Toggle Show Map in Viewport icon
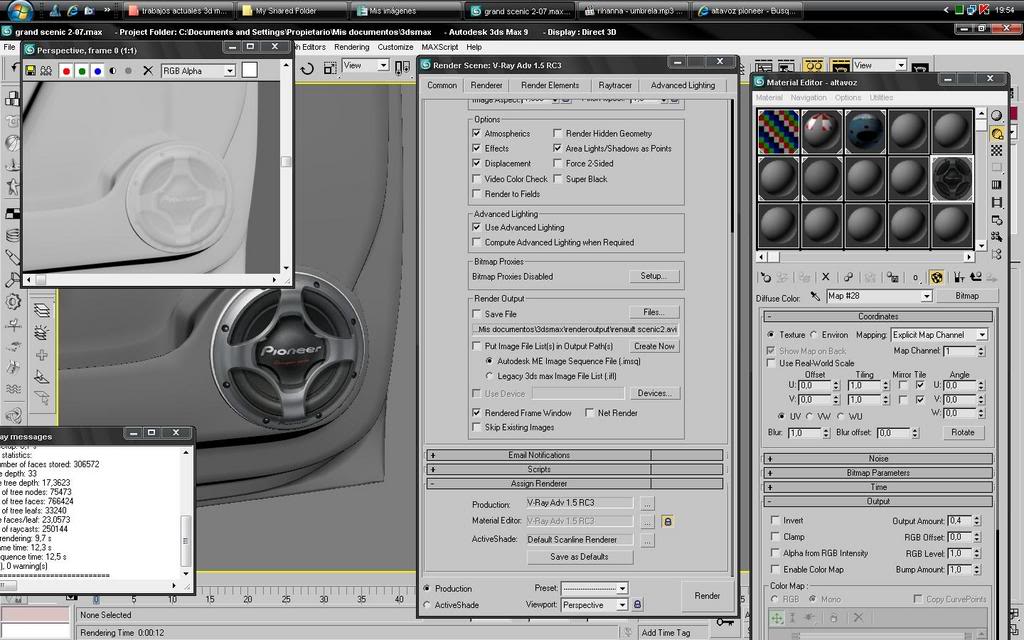Viewport: 1024px width, 640px height. pos(936,278)
